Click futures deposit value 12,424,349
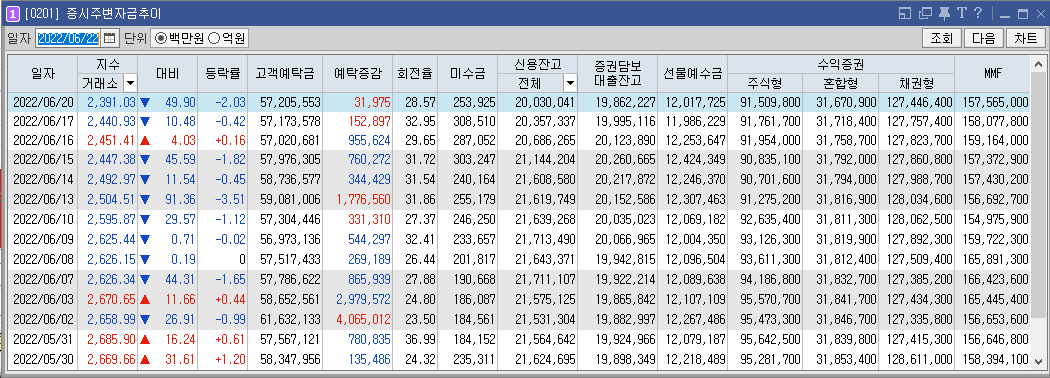1050x378 pixels. [696, 160]
